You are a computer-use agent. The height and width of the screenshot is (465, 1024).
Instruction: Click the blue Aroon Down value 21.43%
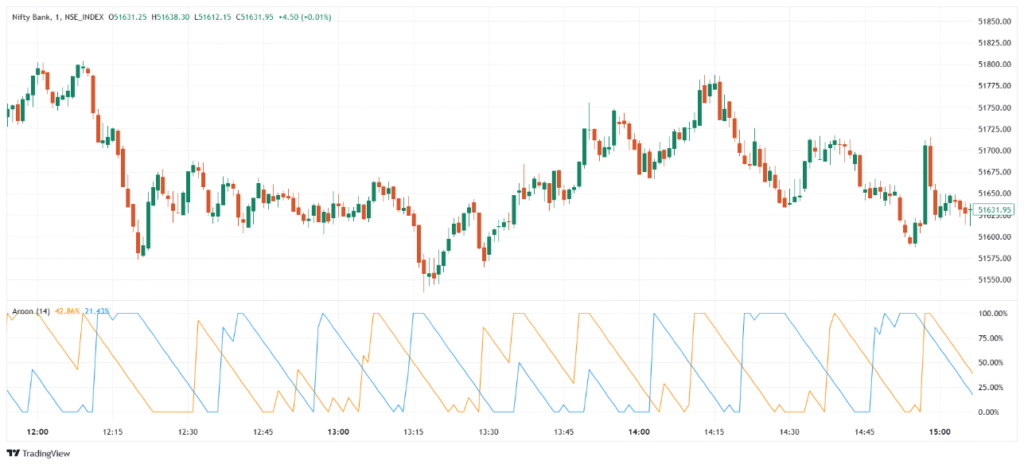(x=98, y=311)
